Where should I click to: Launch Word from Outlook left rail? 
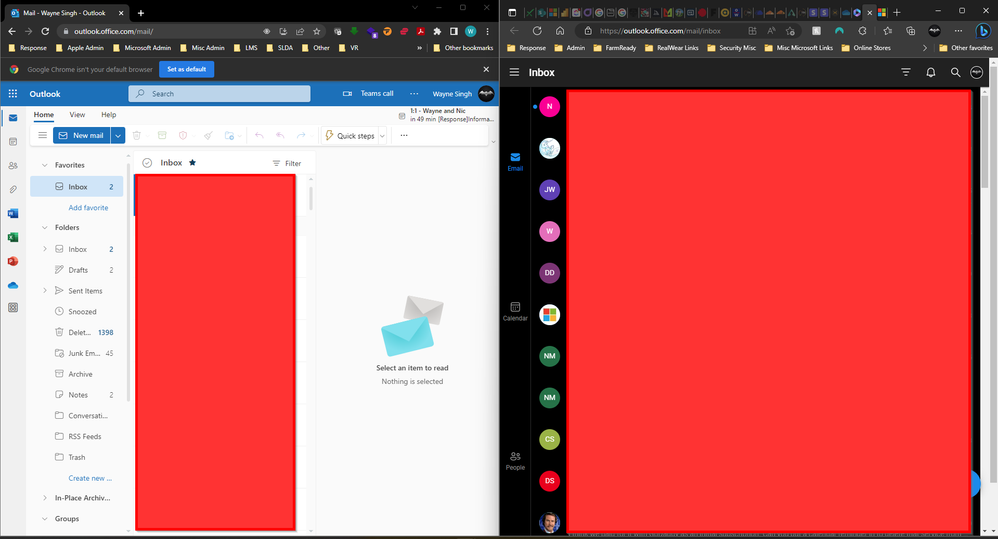(13, 213)
